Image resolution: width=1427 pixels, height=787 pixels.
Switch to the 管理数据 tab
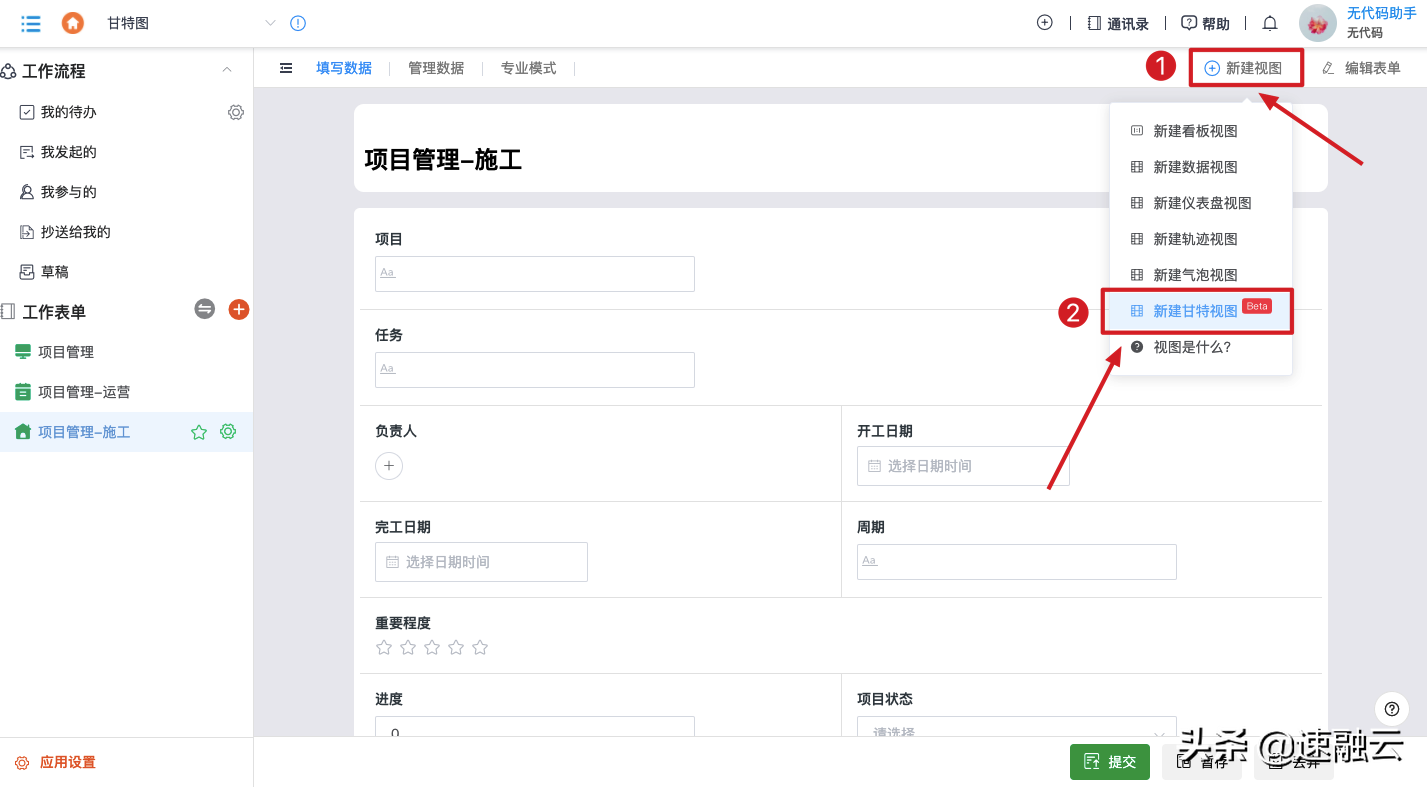[435, 68]
